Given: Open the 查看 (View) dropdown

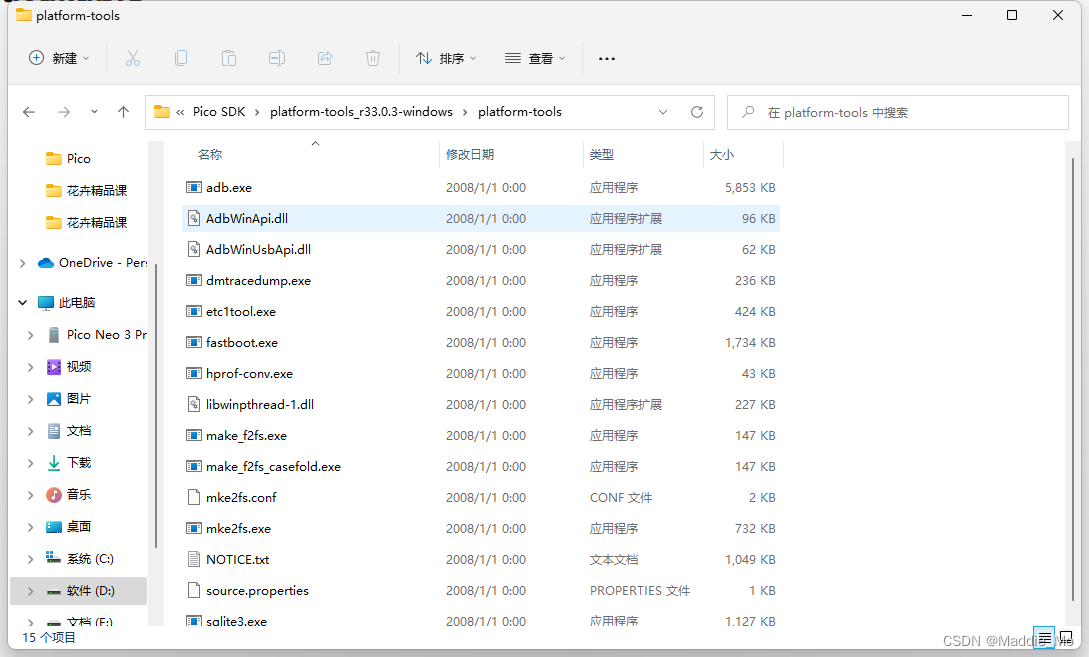Looking at the screenshot, I should pyautogui.click(x=535, y=58).
